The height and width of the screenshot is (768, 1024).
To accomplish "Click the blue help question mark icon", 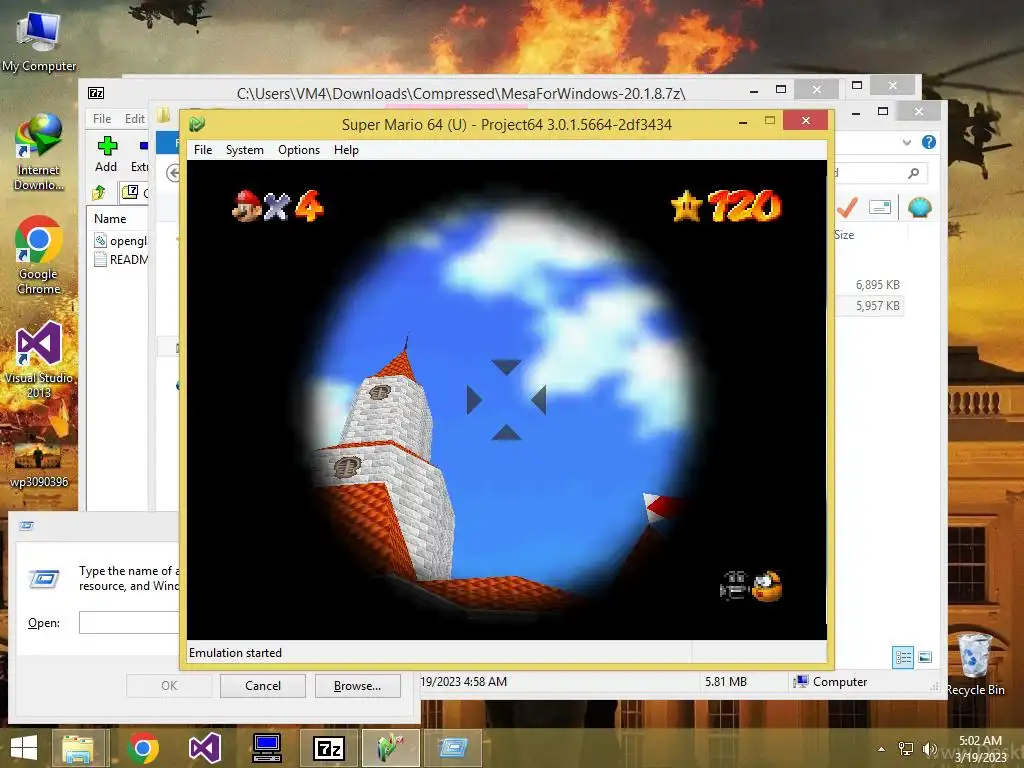I will (x=929, y=142).
